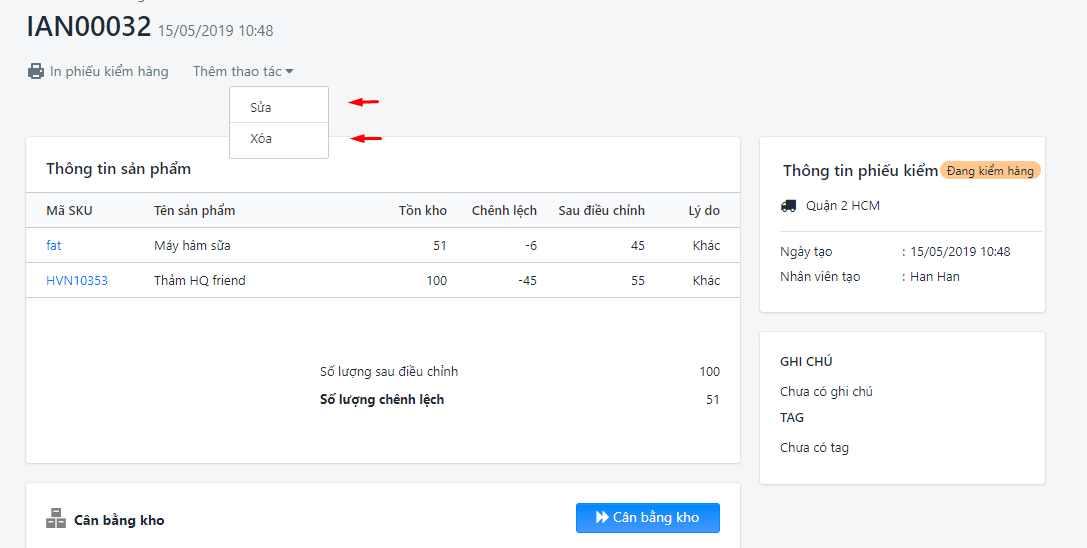Click the TAG heading
Screen dimensions: 1087x548
(x=792, y=418)
